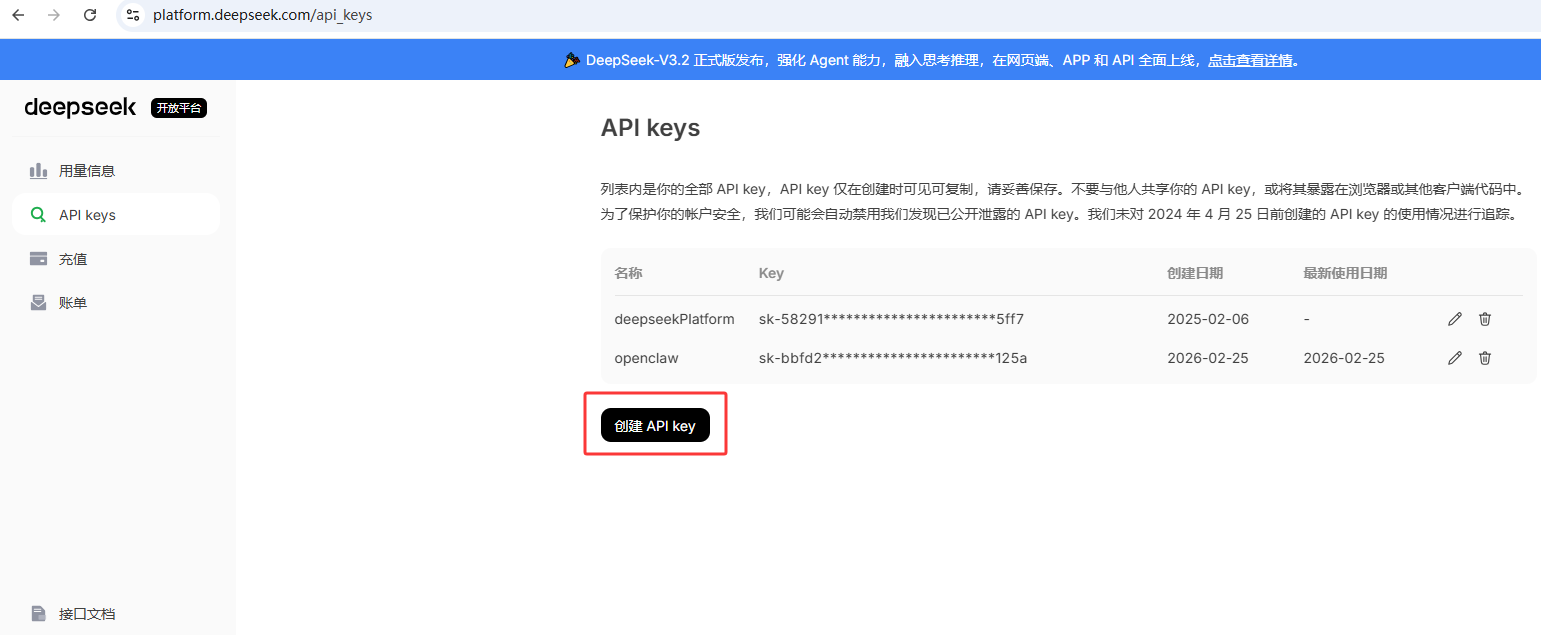Open site info icon in address bar

(133, 15)
